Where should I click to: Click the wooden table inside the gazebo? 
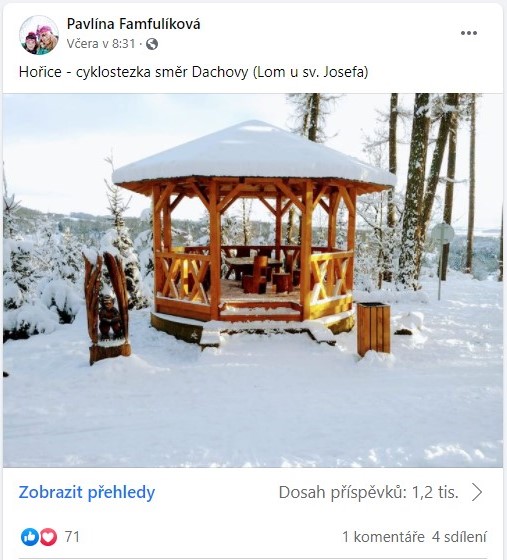(252, 264)
